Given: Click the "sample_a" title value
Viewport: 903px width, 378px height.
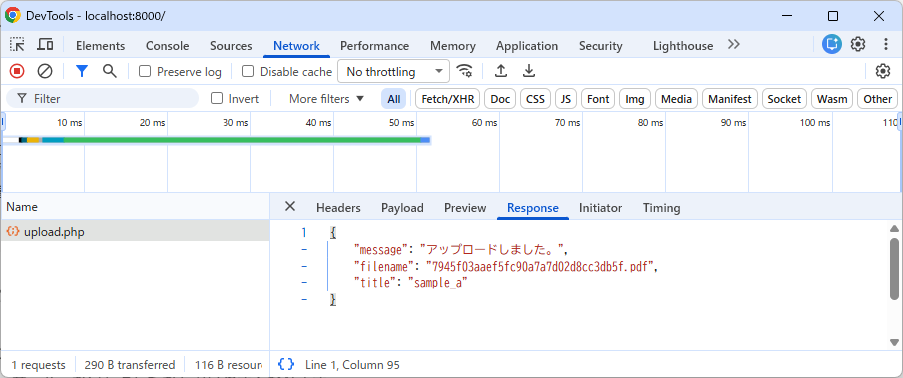Looking at the screenshot, I should click(x=437, y=283).
